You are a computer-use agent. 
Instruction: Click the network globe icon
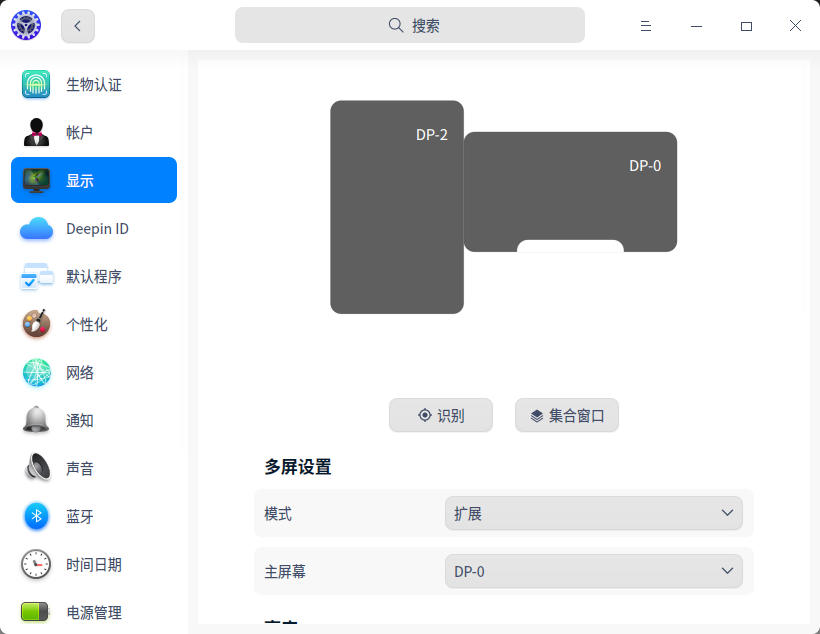pos(37,372)
